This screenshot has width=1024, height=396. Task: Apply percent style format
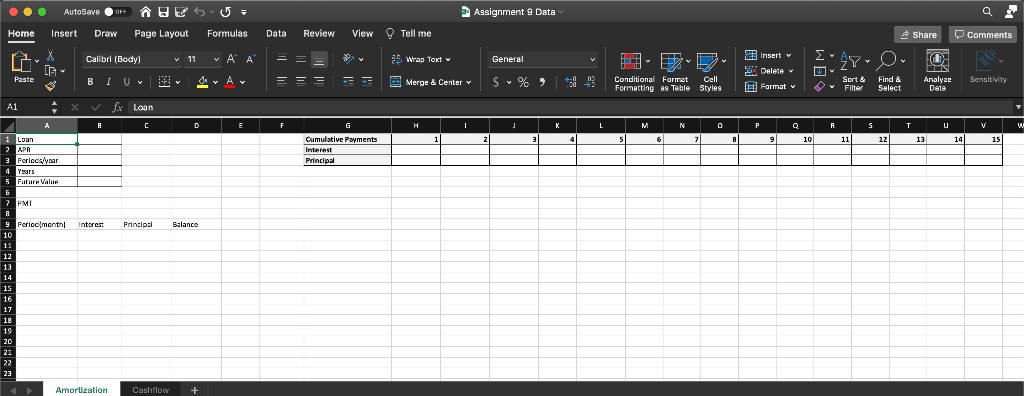tap(523, 82)
